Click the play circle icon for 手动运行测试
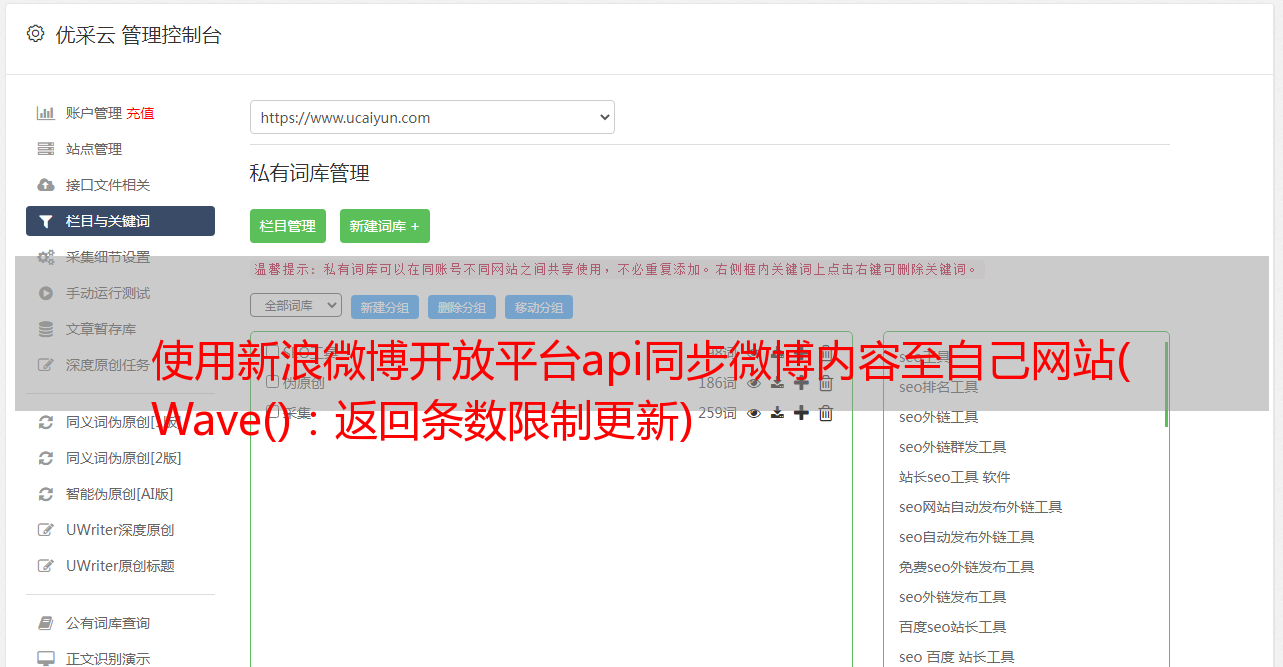The image size is (1283, 667). click(46, 293)
